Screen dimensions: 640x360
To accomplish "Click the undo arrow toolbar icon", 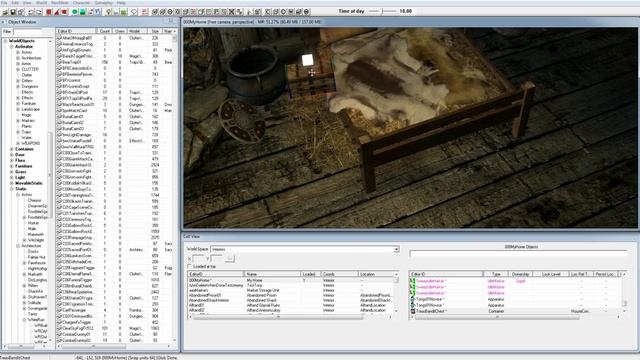I will click(31, 12).
